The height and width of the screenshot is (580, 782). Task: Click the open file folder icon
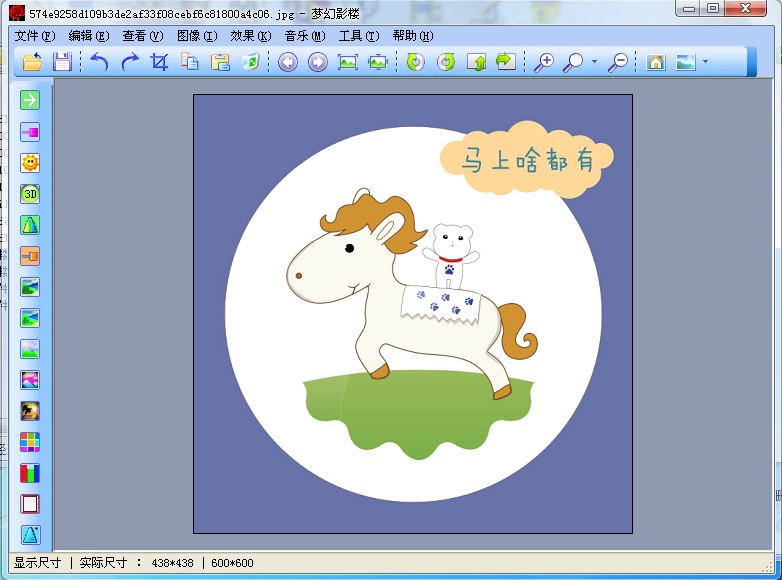[x=32, y=62]
